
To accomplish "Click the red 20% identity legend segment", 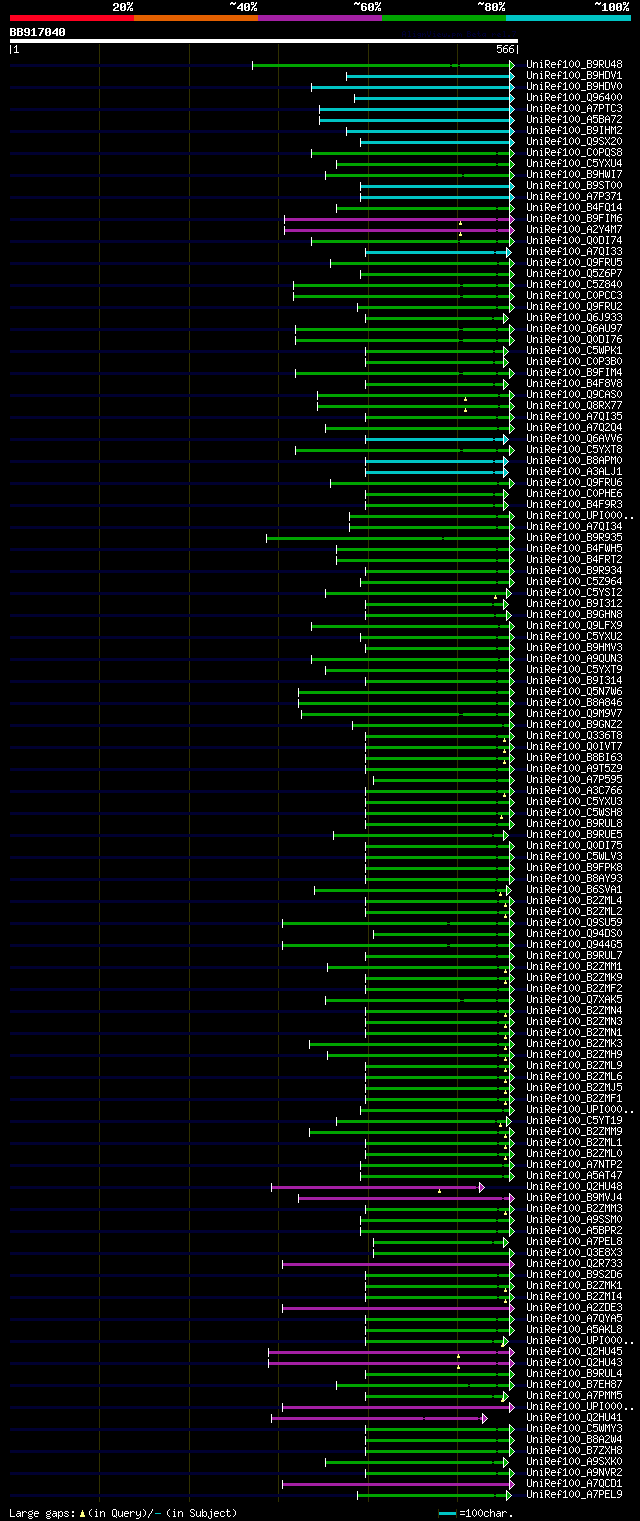I will pos(71,17).
